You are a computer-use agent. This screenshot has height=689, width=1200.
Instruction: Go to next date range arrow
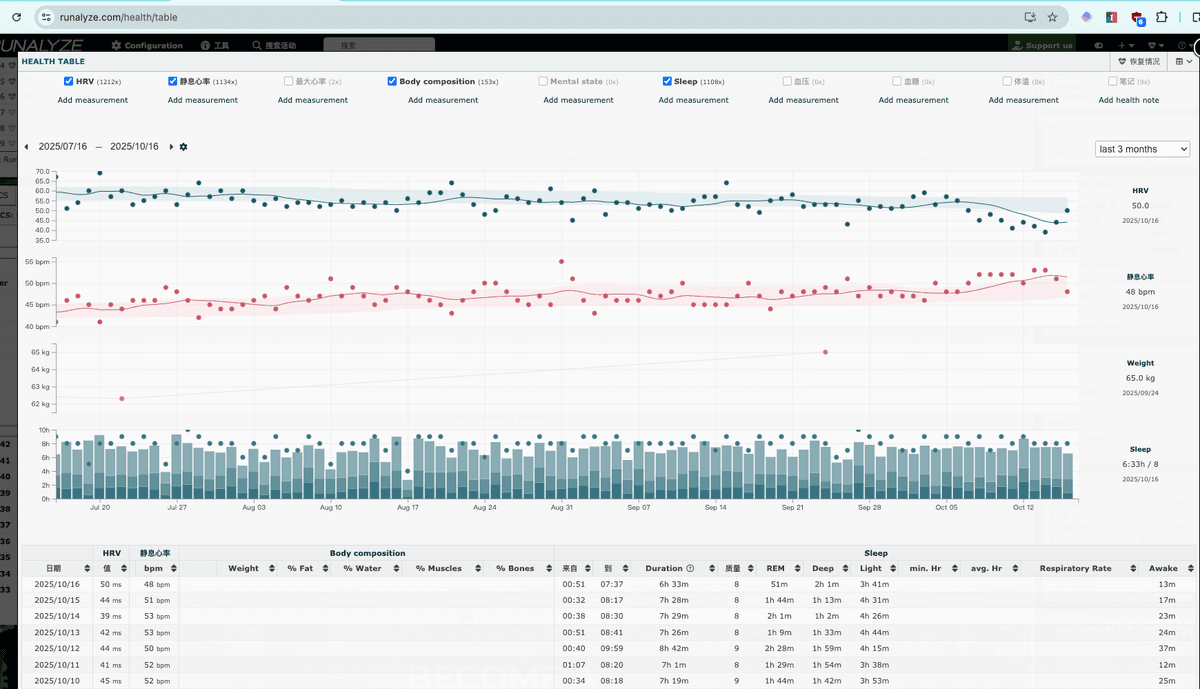(171, 147)
